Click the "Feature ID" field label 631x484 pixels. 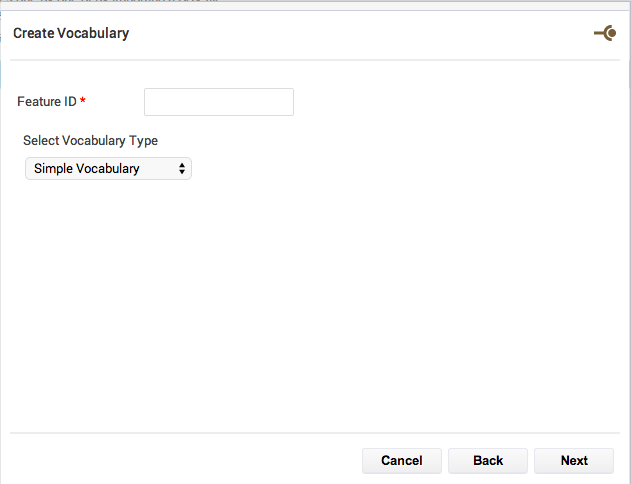(47, 101)
